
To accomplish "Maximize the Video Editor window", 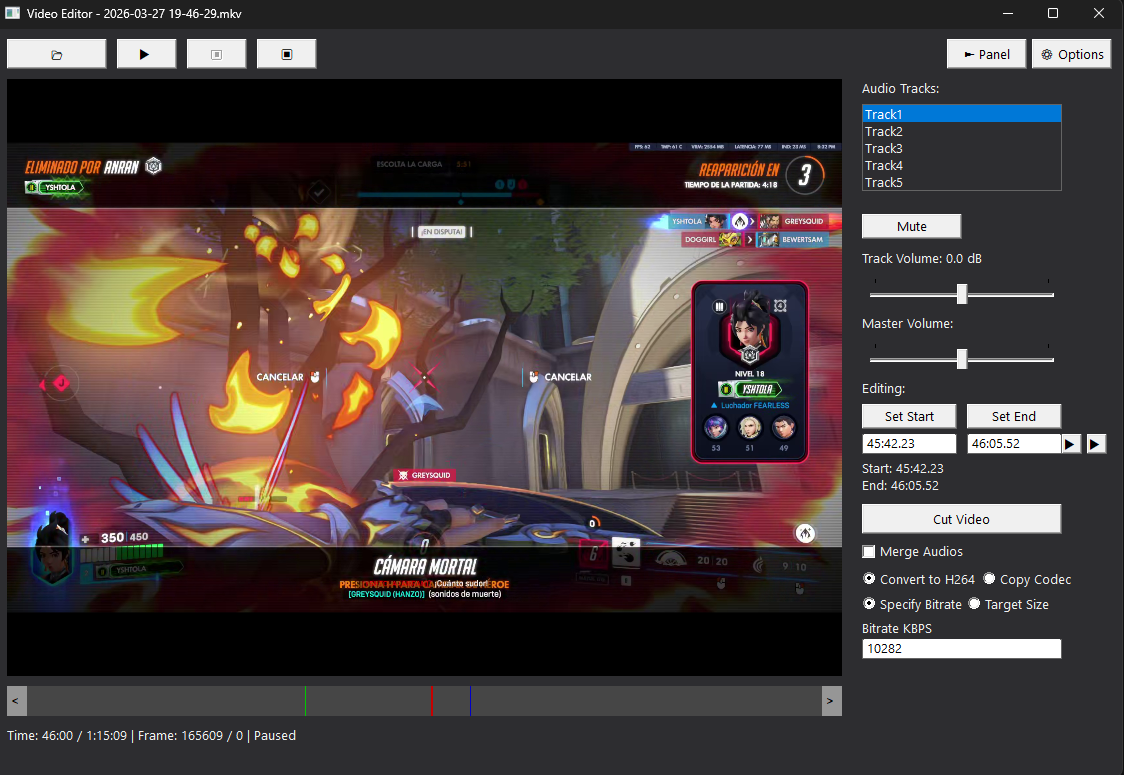I will pyautogui.click(x=1052, y=13).
